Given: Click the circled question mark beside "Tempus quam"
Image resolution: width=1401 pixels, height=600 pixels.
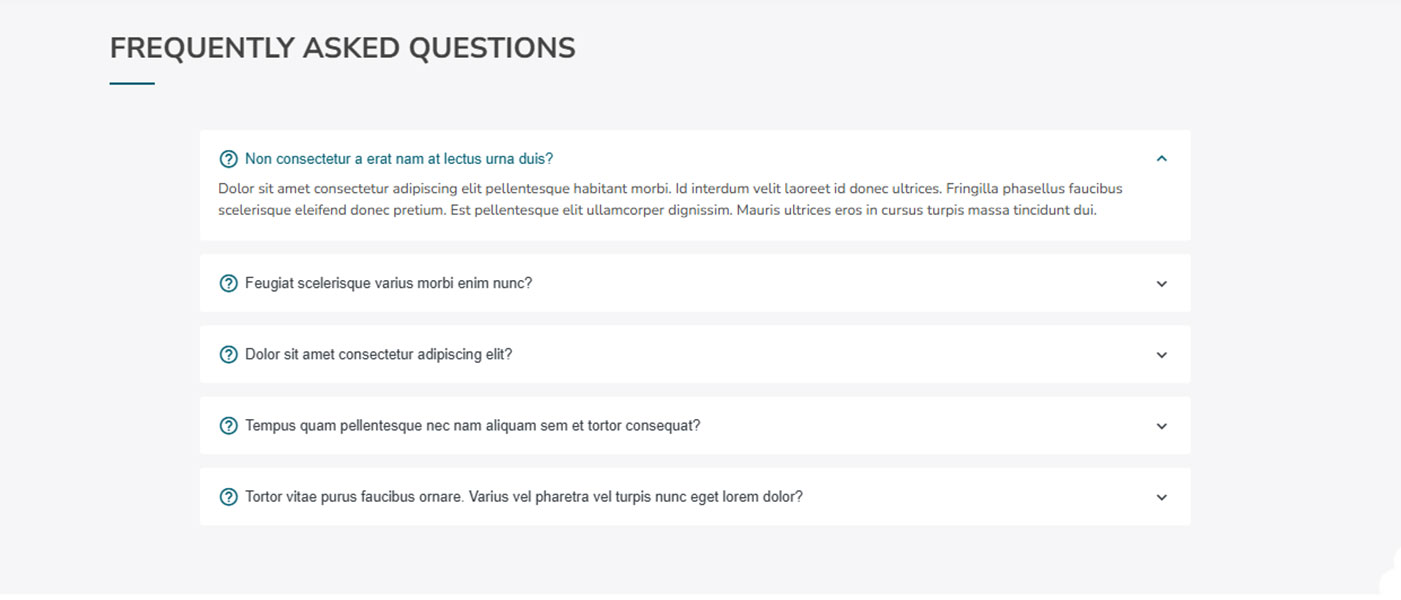Looking at the screenshot, I should point(228,426).
